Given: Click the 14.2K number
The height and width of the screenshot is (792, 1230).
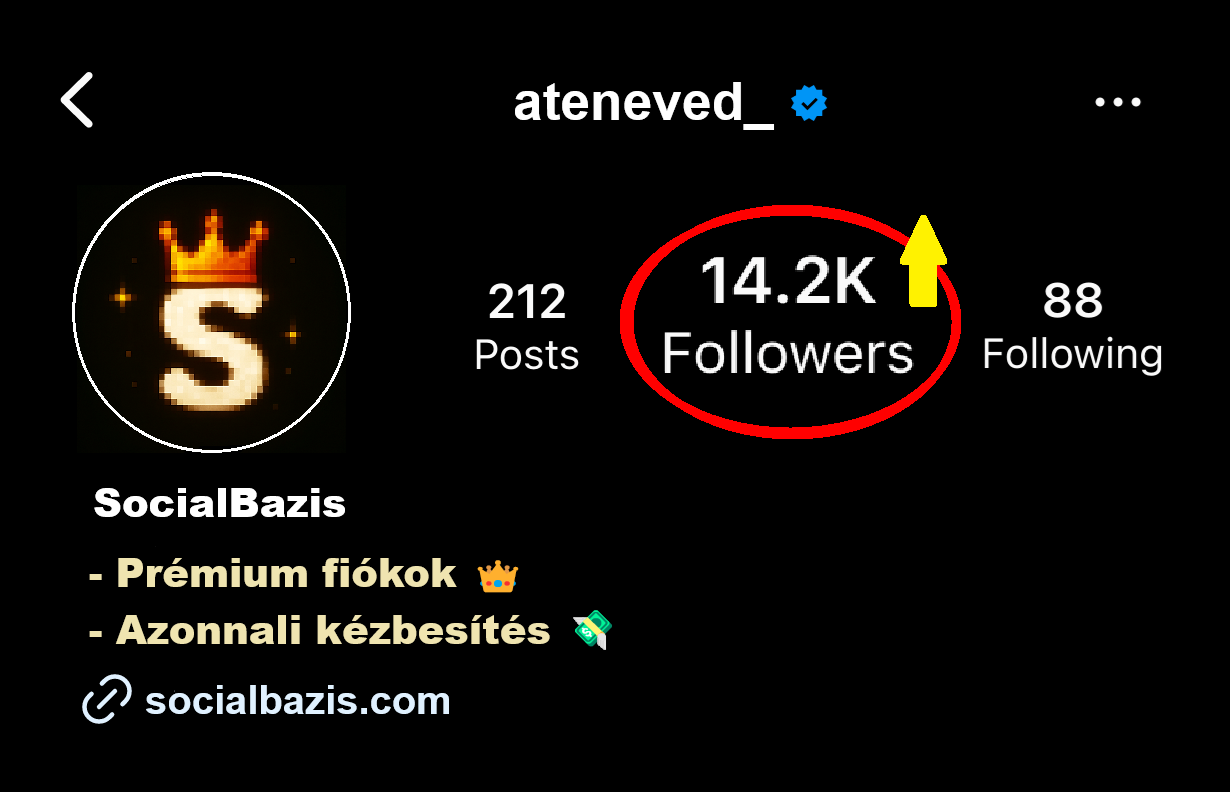Looking at the screenshot, I should (x=788, y=281).
